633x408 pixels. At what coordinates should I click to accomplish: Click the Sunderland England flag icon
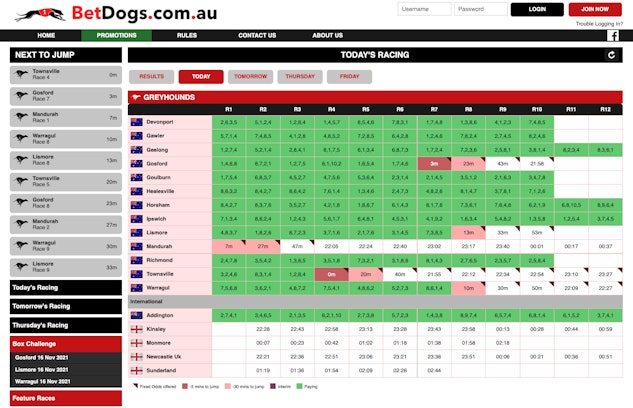coord(136,370)
